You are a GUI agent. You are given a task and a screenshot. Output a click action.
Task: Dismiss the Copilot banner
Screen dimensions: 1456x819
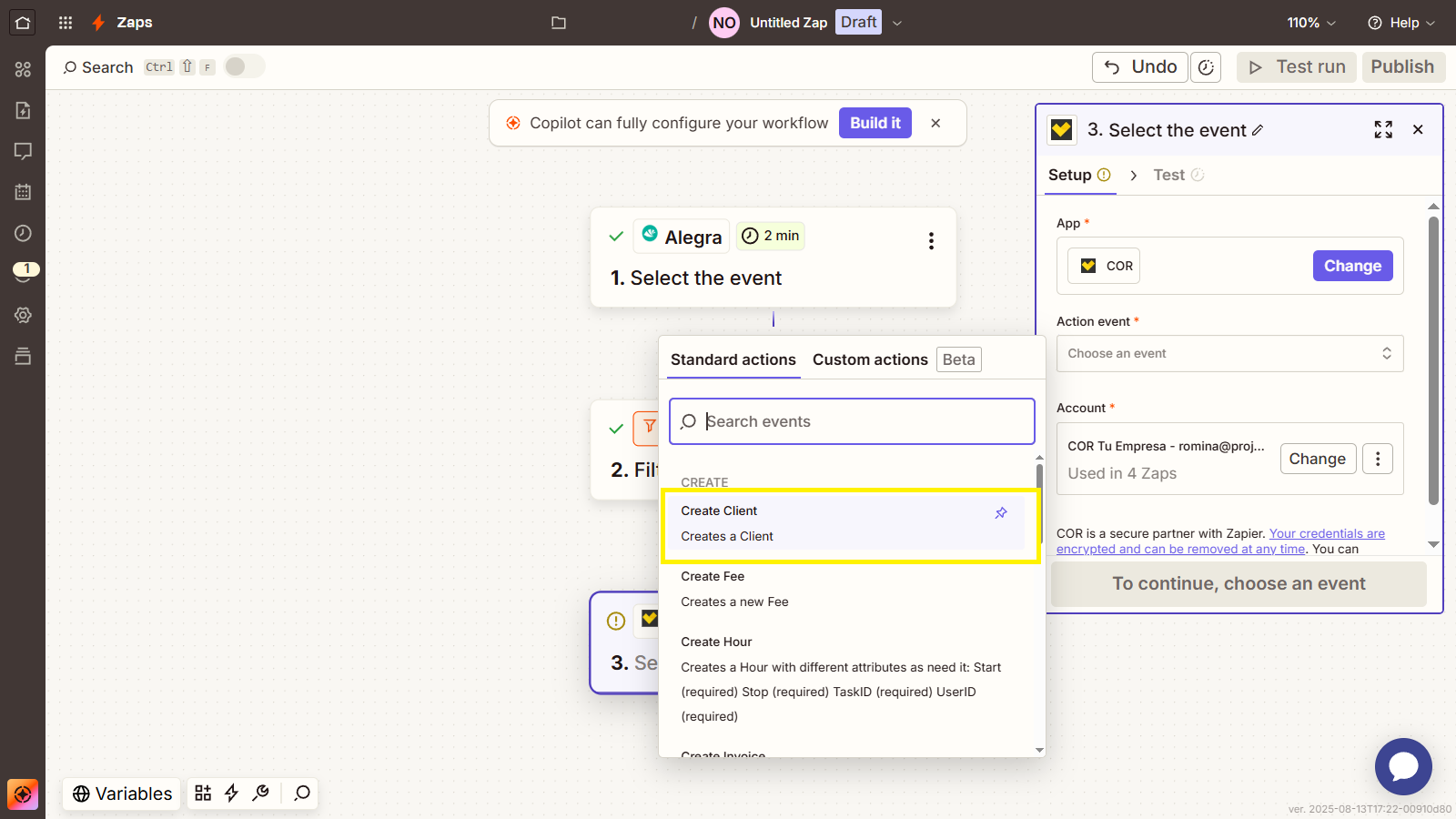[935, 123]
